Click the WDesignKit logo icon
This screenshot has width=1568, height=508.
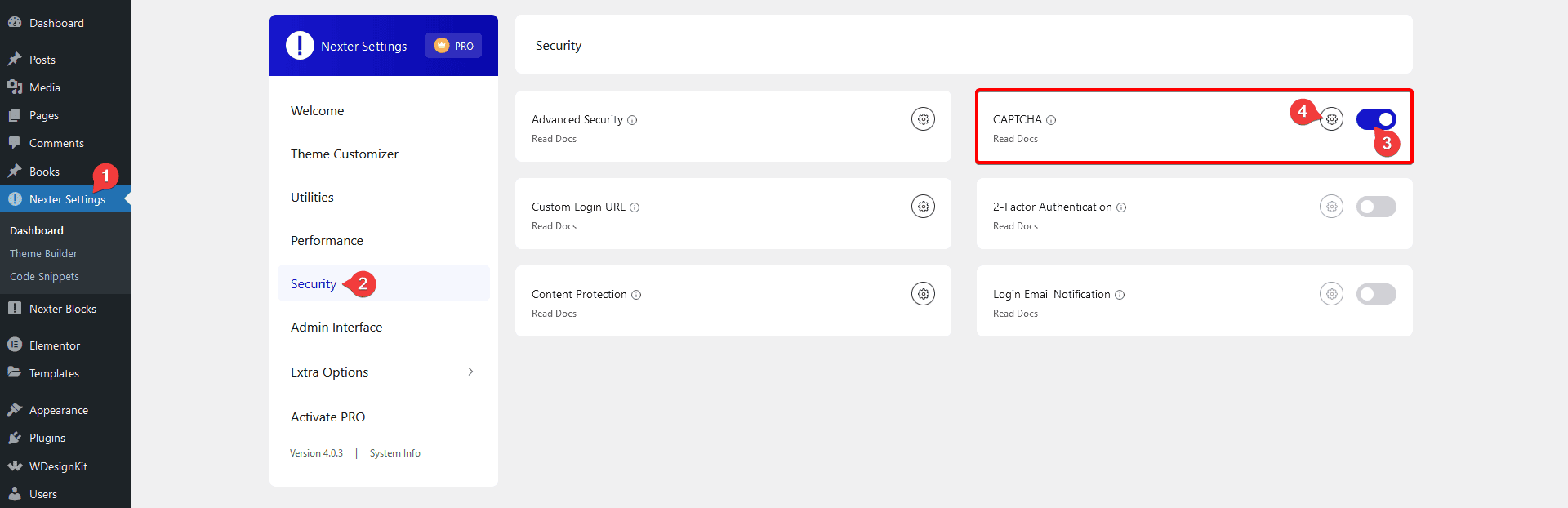click(15, 466)
